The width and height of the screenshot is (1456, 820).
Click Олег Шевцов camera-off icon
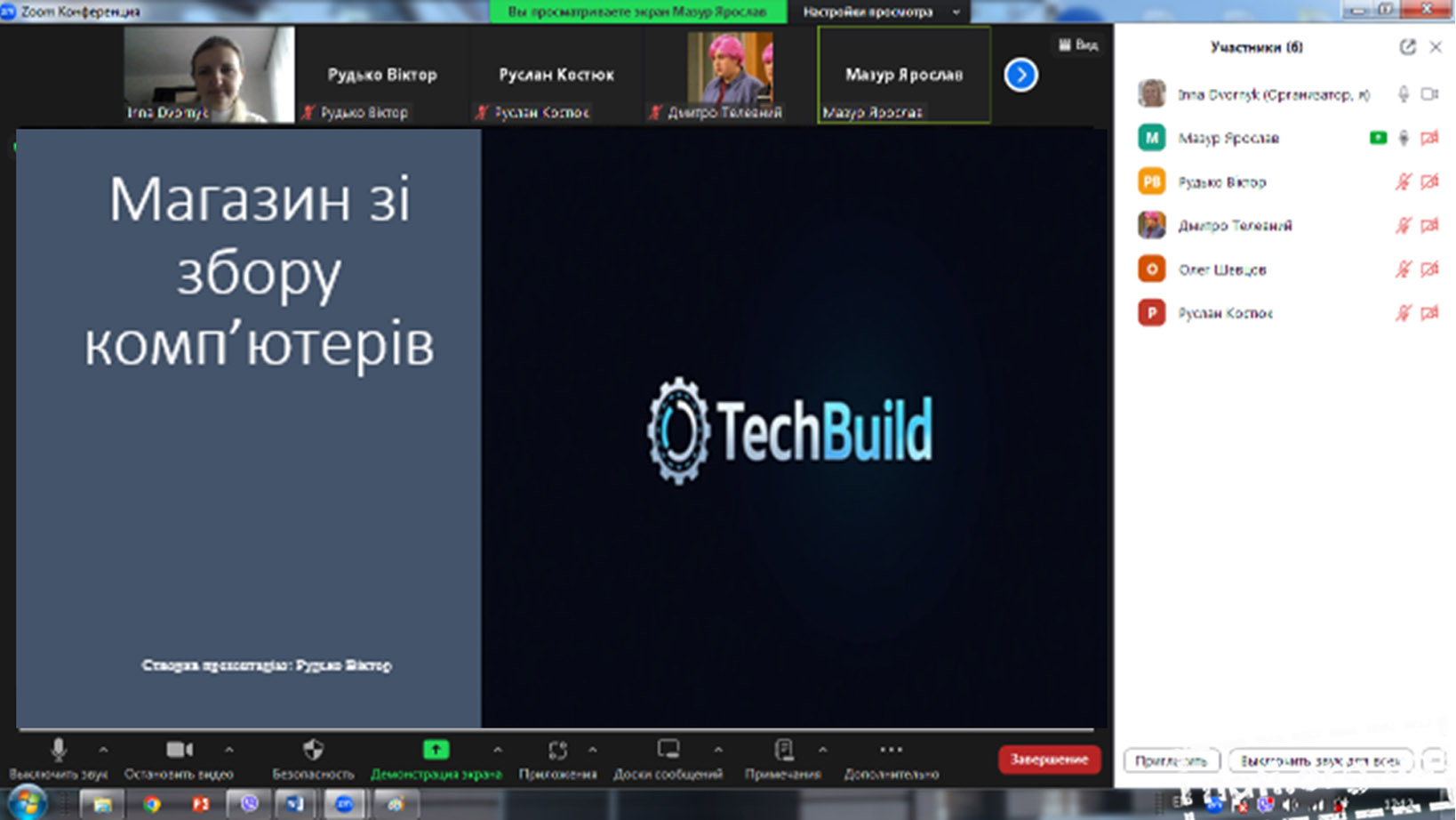(1429, 269)
